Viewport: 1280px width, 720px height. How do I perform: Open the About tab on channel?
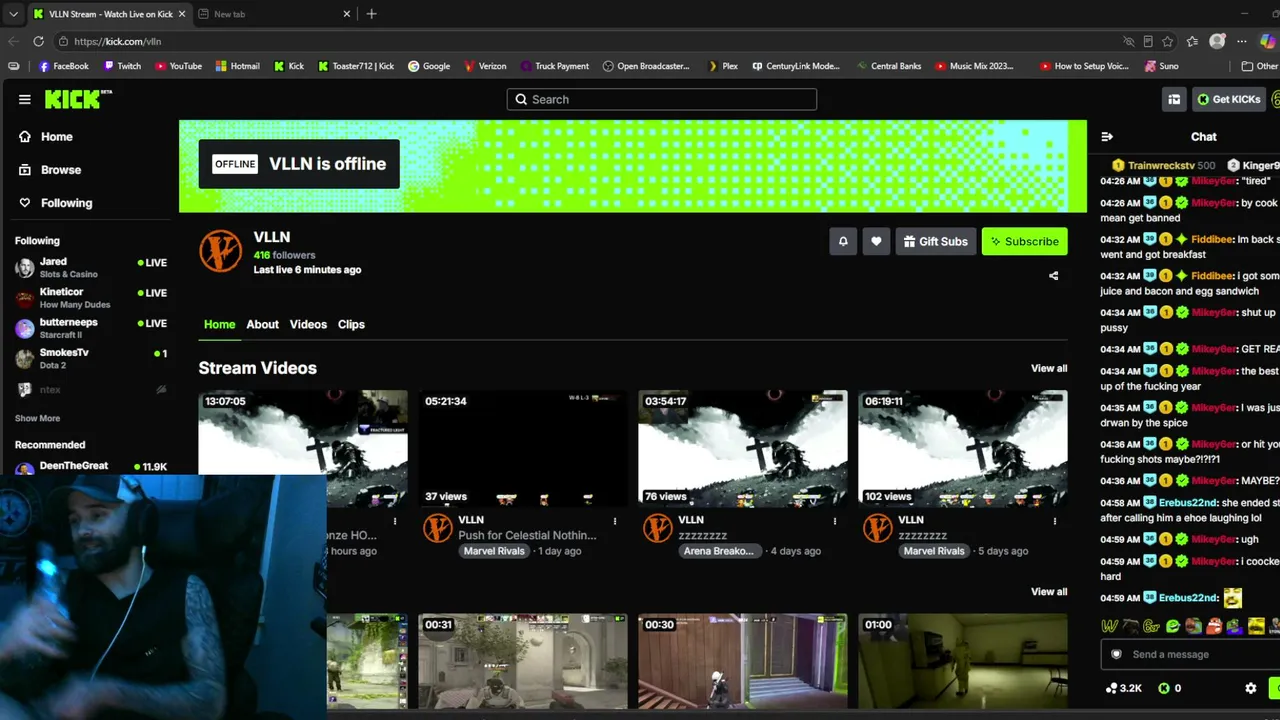pyautogui.click(x=262, y=324)
